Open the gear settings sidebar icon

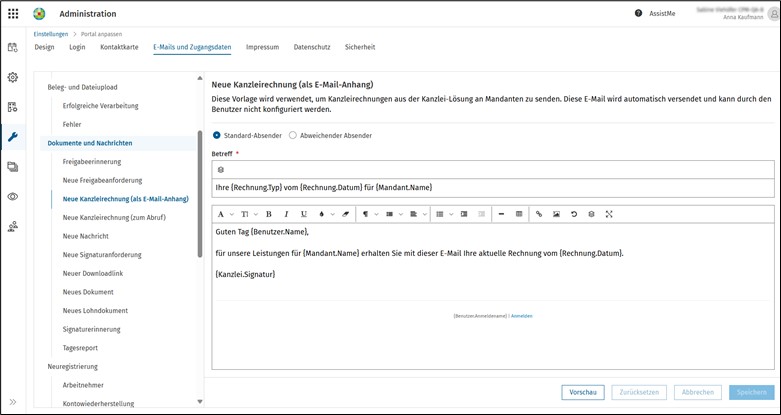click(12, 77)
